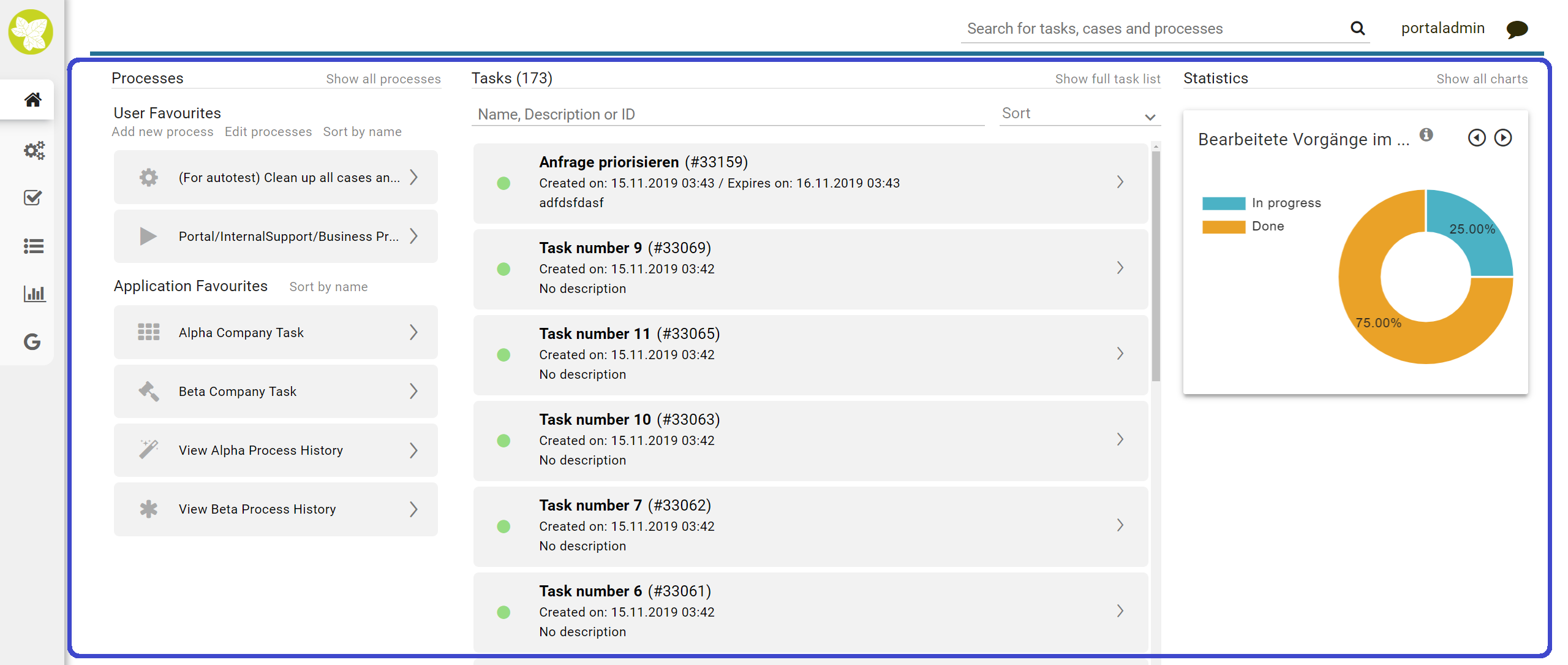Click magic wand icon of View Alpha Process History
Screen dimensions: 1568x665
(148, 450)
